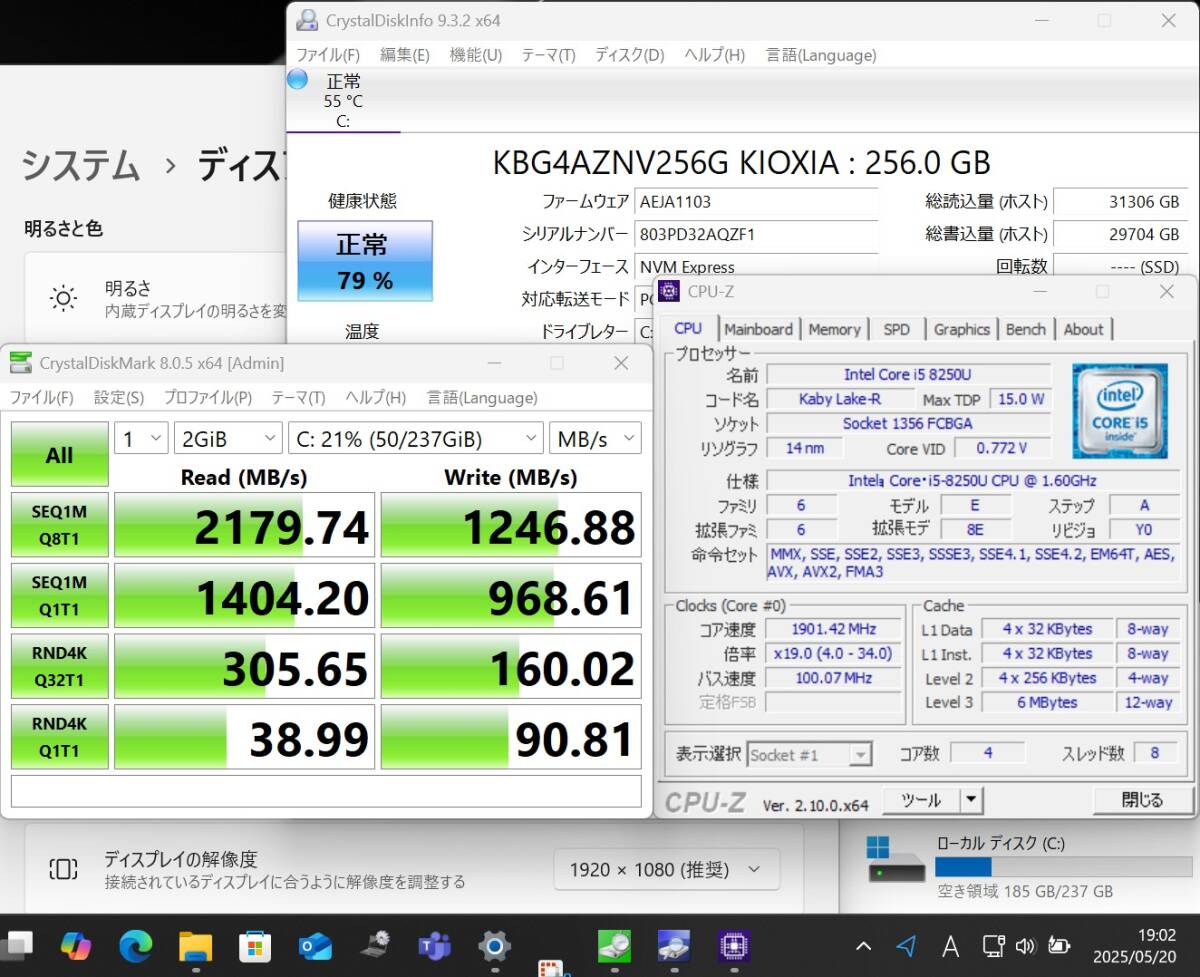Launch Microsoft Edge from the taskbar
Viewport: 1200px width, 977px height.
tap(136, 945)
